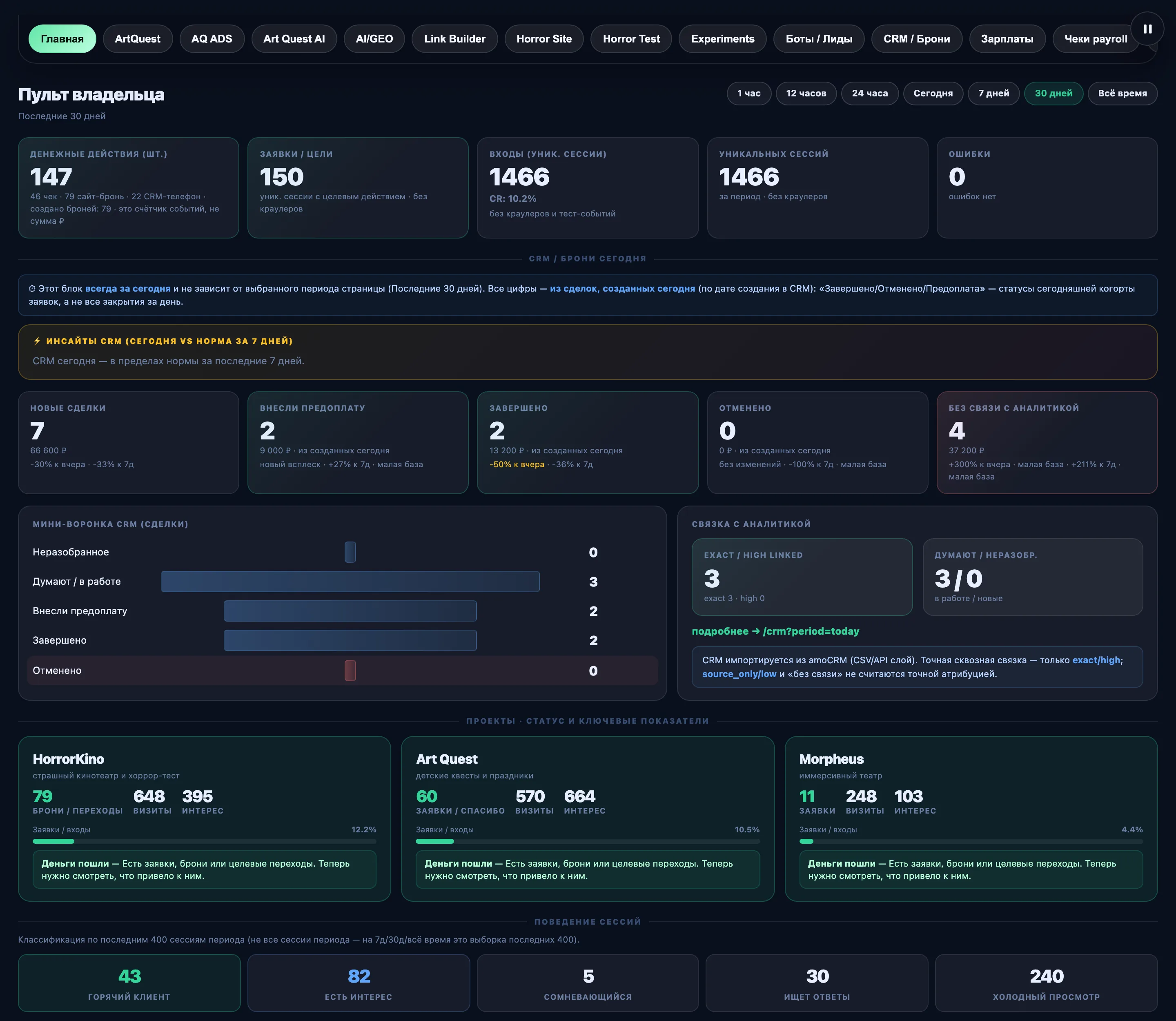This screenshot has height=1021, width=1176.
Task: Select the Холодный просмотр 240 card
Action: click(1046, 983)
